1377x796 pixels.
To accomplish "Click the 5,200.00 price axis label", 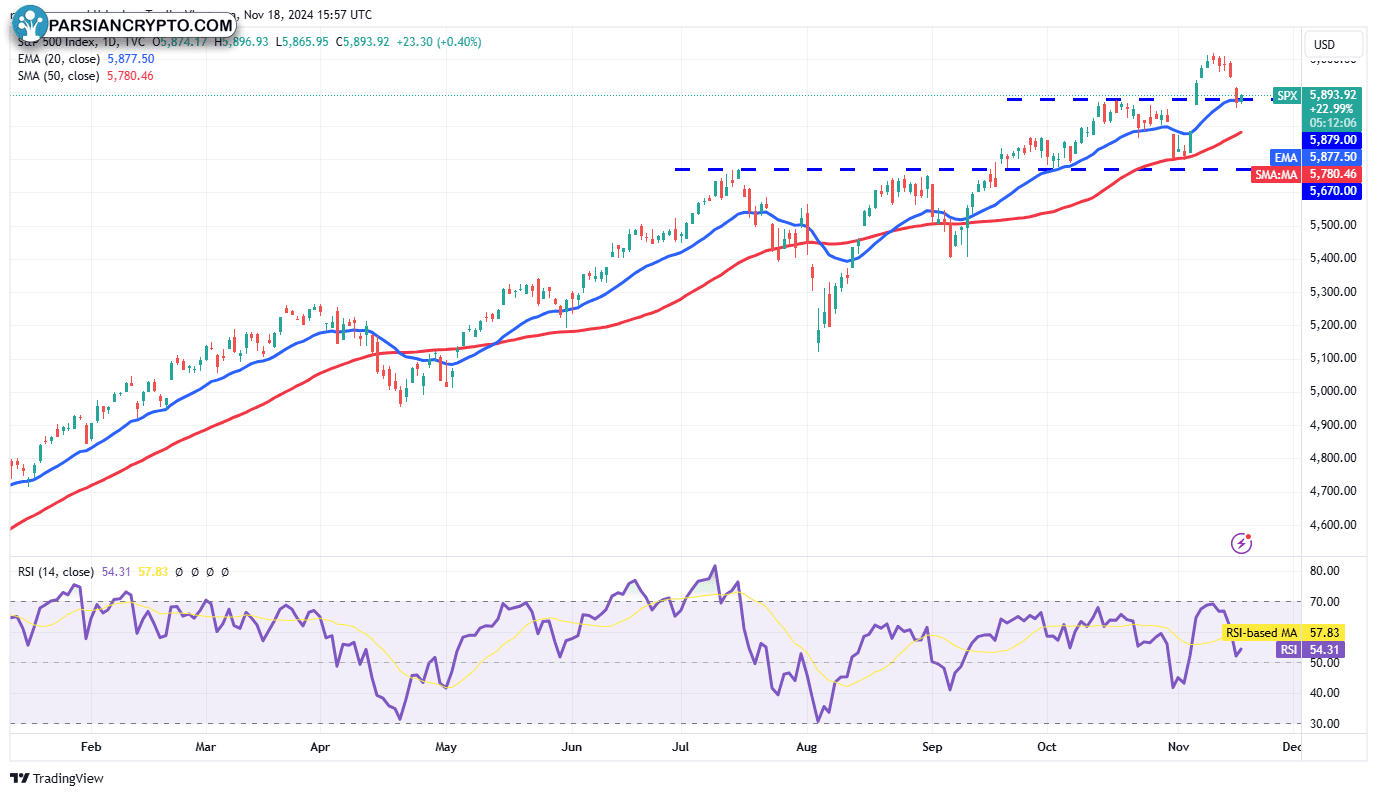I will [1334, 325].
